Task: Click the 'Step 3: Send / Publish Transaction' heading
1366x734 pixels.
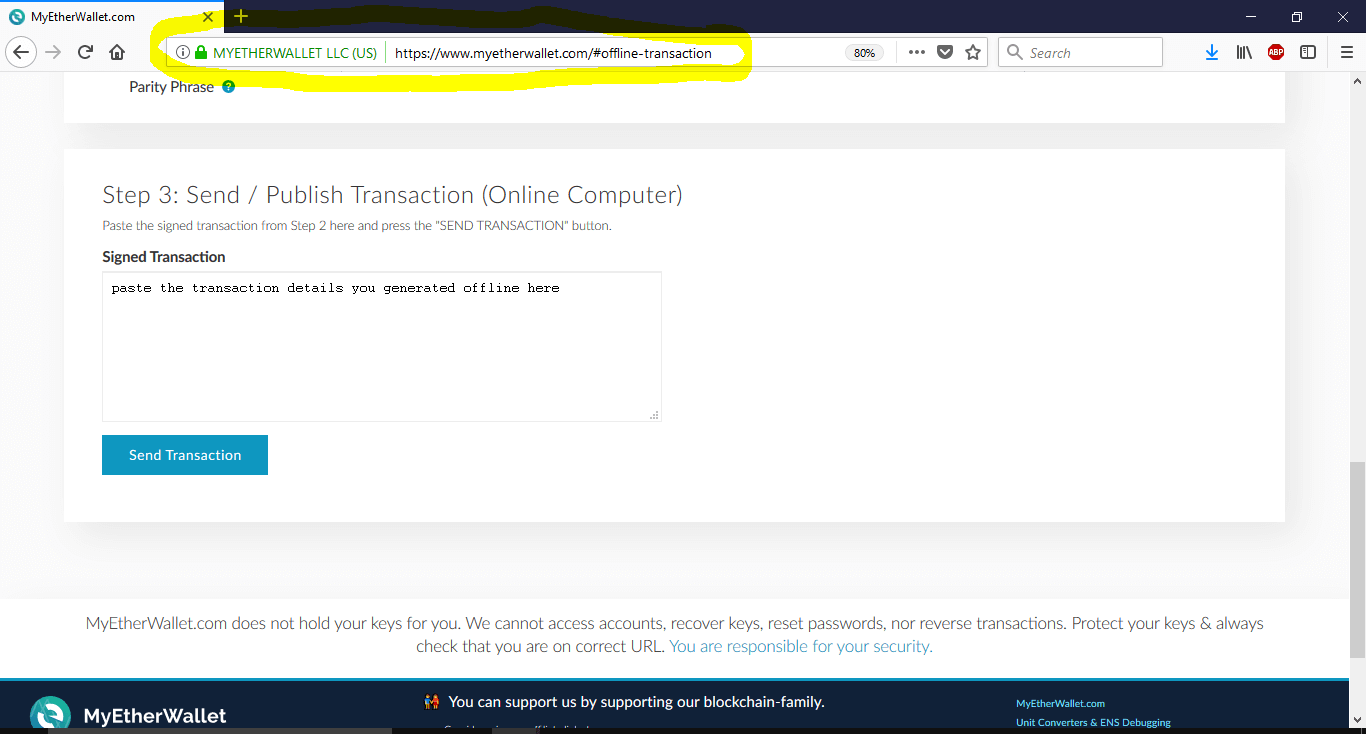Action: [x=392, y=195]
